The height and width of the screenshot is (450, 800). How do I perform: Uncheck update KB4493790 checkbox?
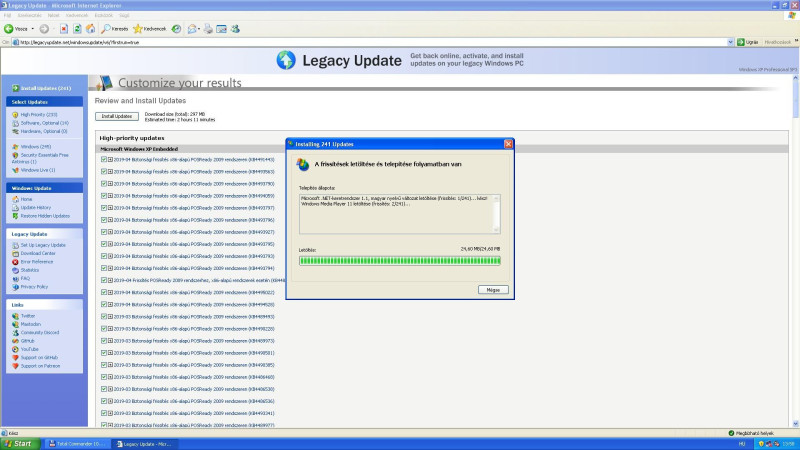[x=104, y=184]
